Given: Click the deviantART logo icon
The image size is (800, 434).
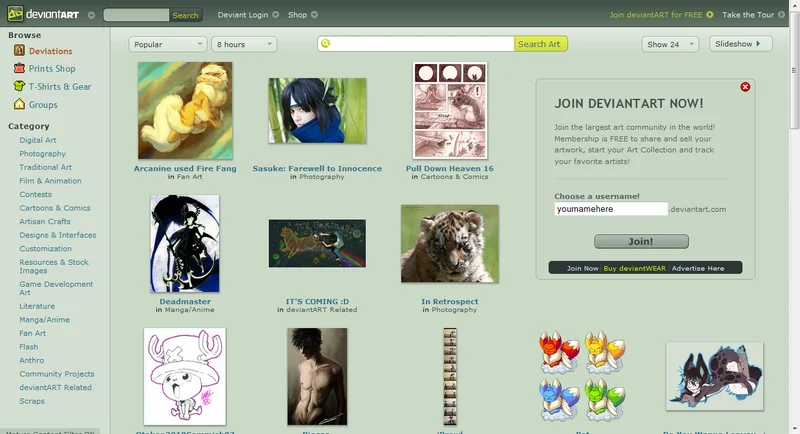Looking at the screenshot, I should tap(13, 15).
